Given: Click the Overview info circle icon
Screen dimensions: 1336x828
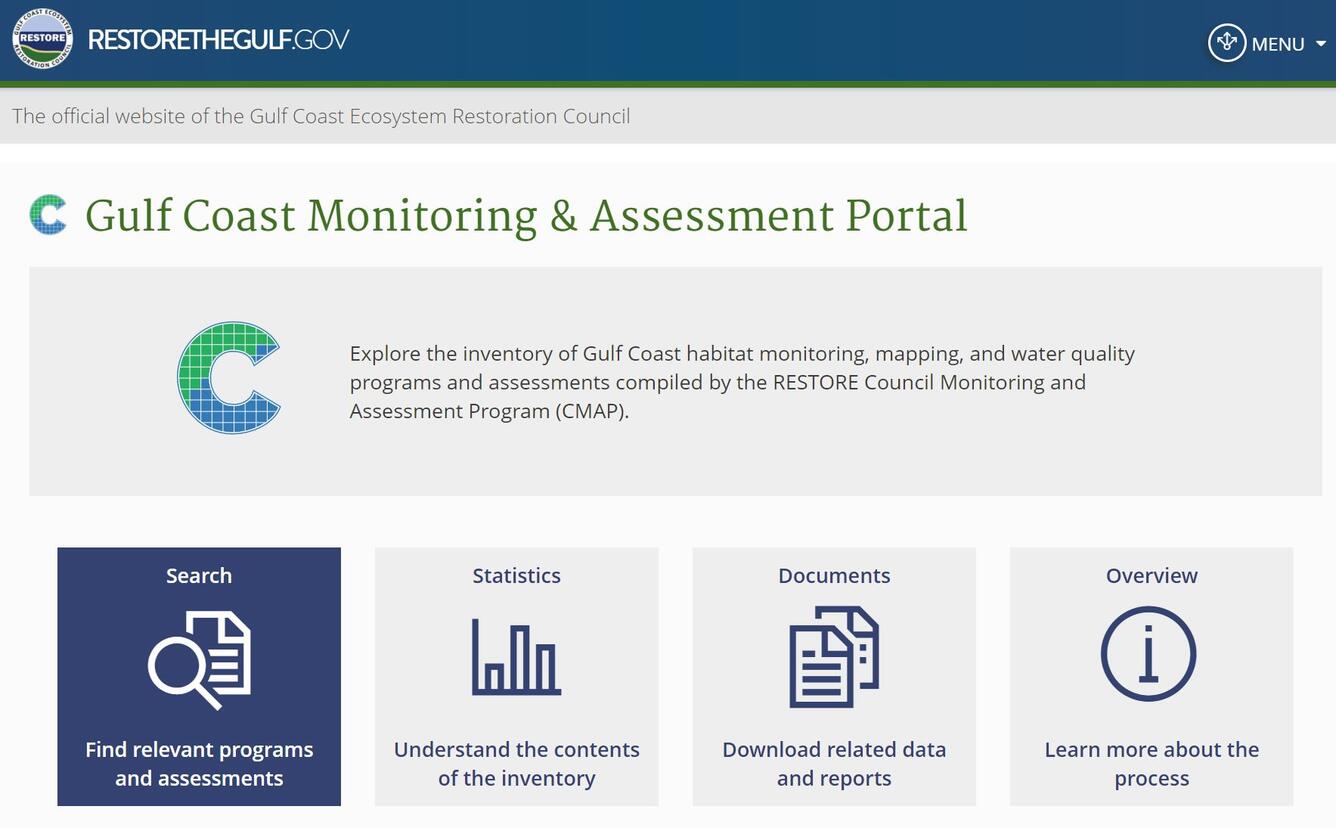Looking at the screenshot, I should point(1150,654).
